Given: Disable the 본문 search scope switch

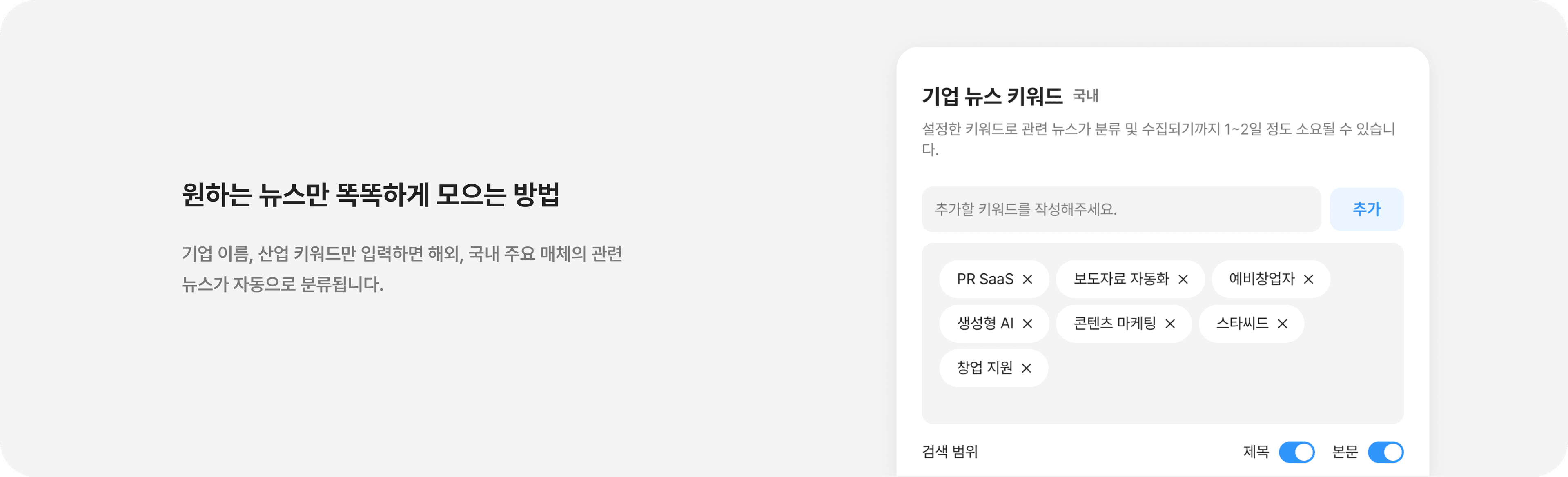Looking at the screenshot, I should [1385, 452].
